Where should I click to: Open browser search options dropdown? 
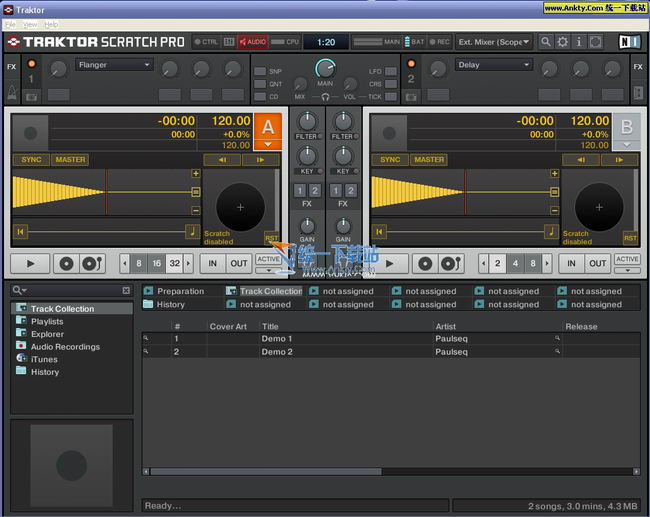coord(19,290)
